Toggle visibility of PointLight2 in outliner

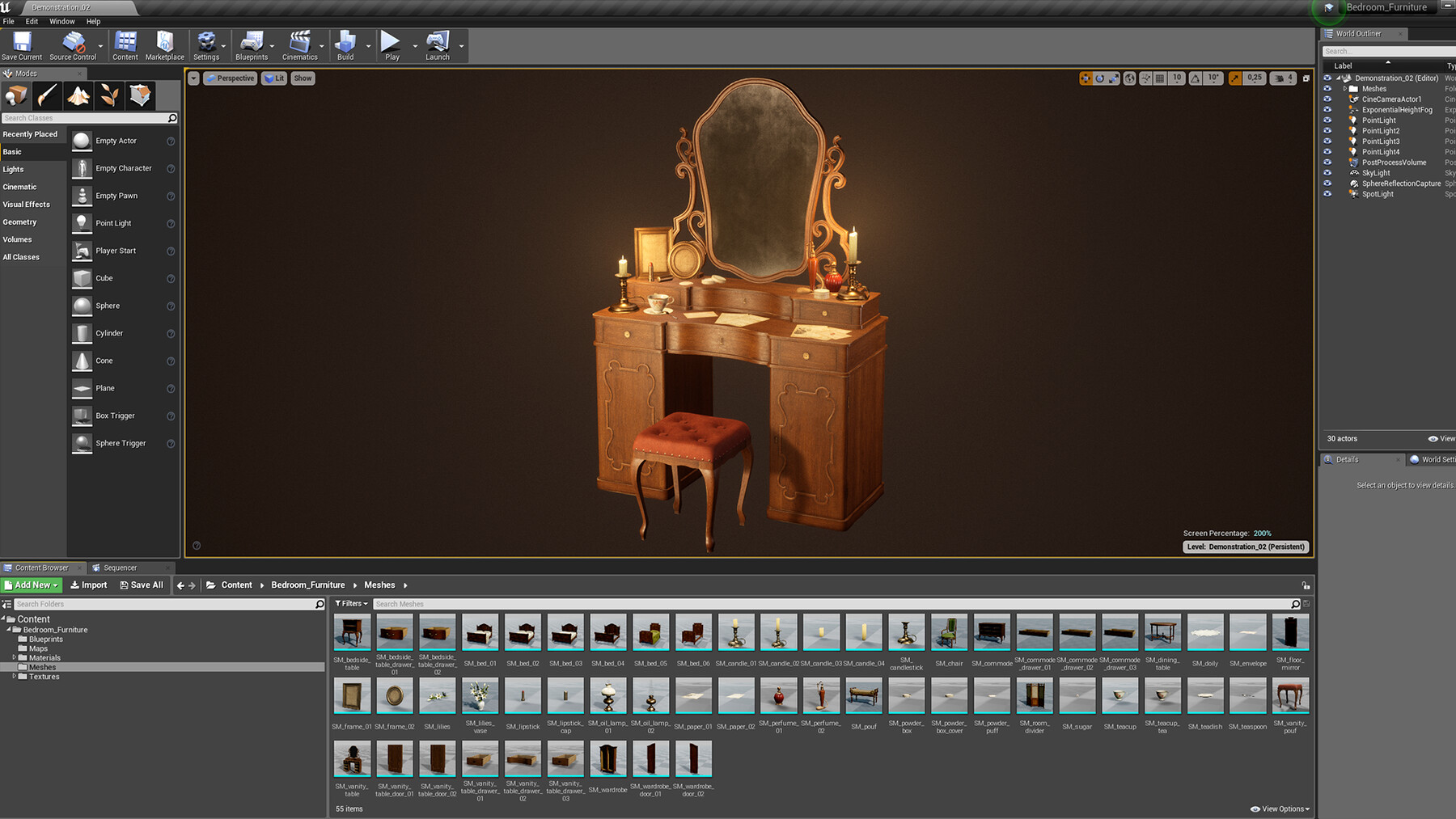tap(1327, 130)
